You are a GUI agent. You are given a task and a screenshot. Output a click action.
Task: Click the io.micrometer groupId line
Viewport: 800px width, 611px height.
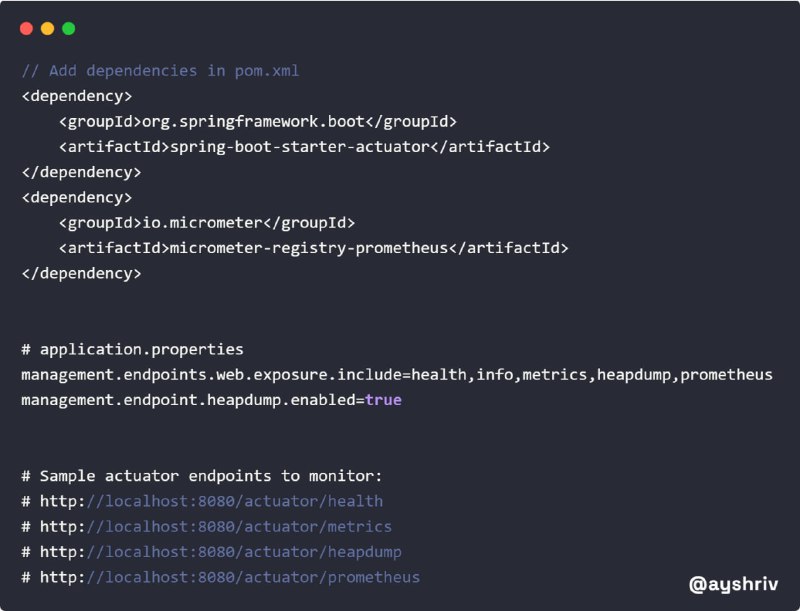point(207,223)
